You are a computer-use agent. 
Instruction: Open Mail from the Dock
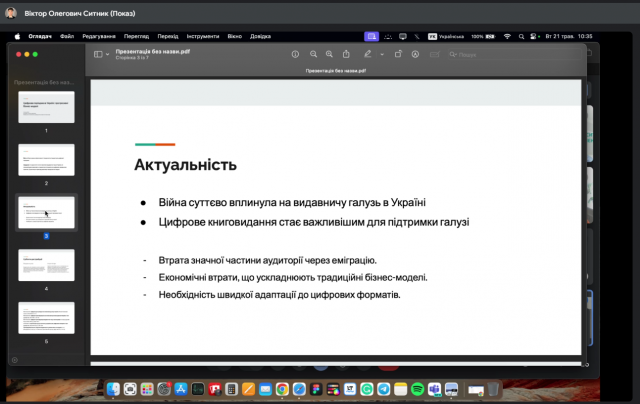pos(265,389)
